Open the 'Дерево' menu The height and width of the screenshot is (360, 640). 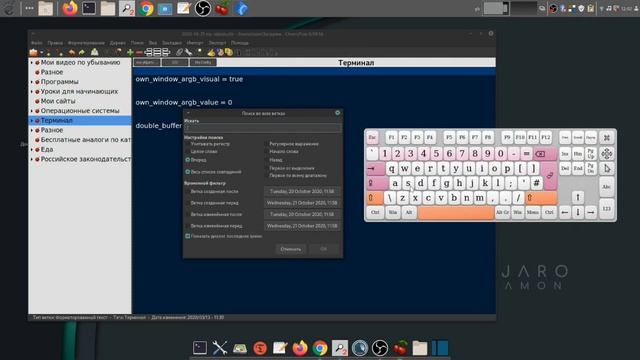118,43
